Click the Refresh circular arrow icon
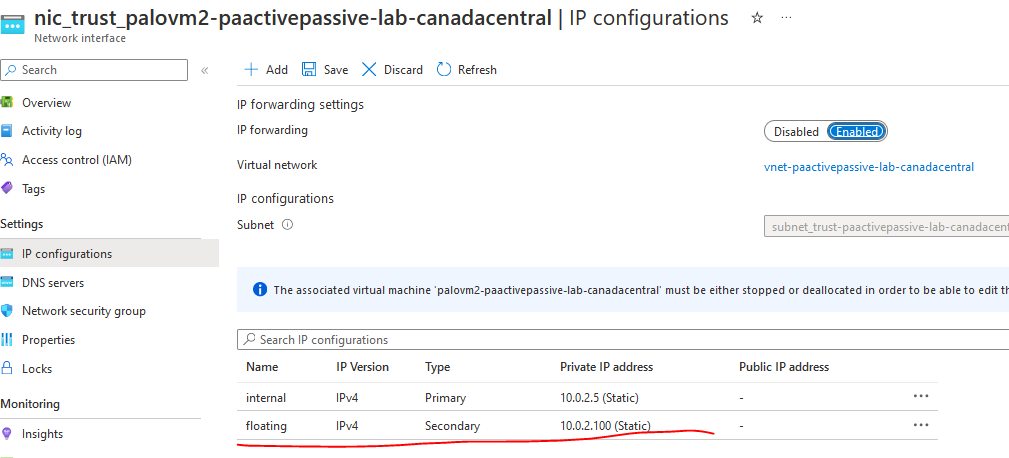This screenshot has height=458, width=1009. (445, 70)
